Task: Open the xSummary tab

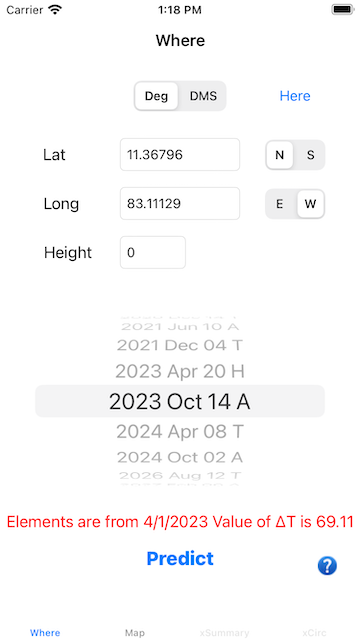Action: click(x=224, y=633)
